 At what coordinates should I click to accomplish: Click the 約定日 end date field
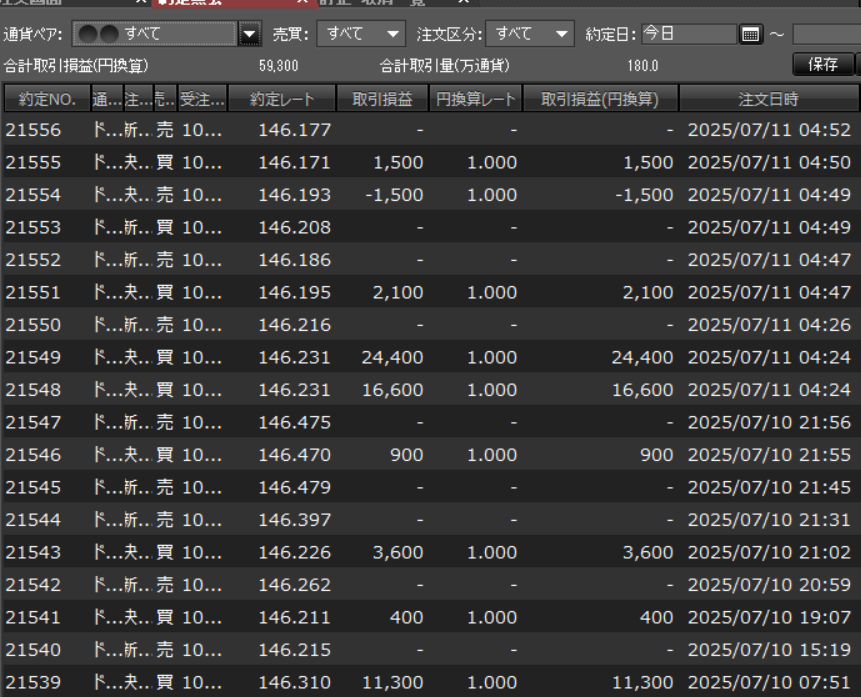[826, 36]
